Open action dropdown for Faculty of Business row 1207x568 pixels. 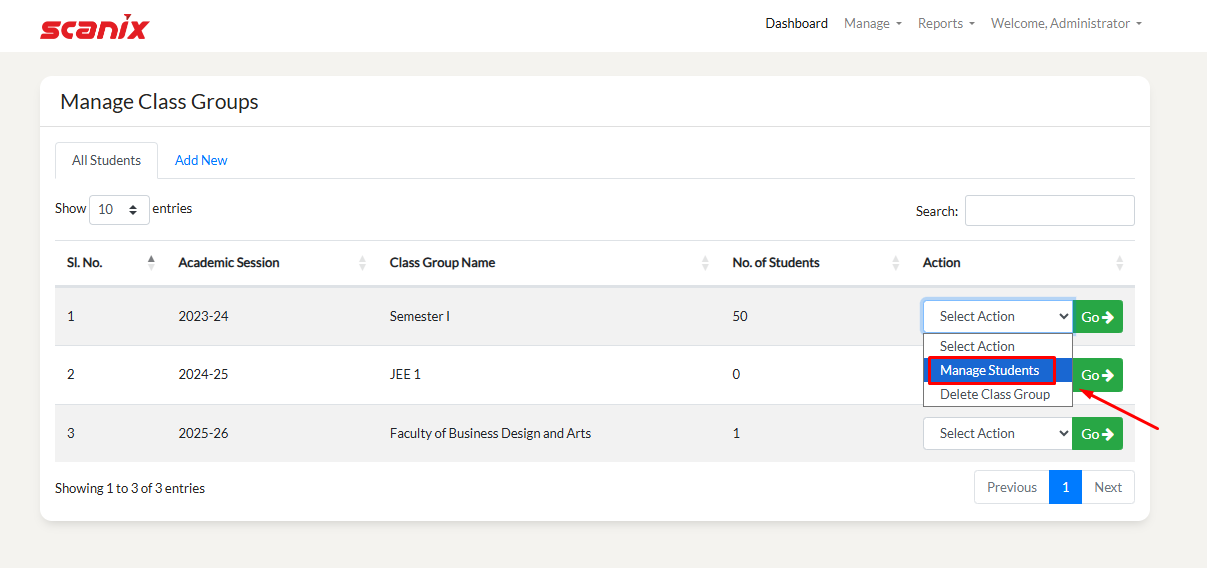pyautogui.click(x=997, y=433)
